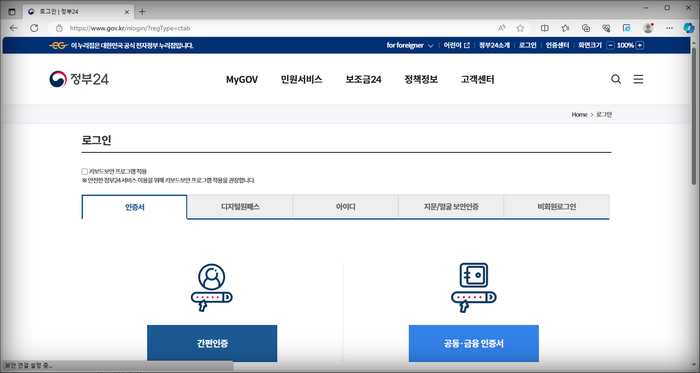Click the 간편인증 button
This screenshot has width=700, height=373.
tap(212, 343)
